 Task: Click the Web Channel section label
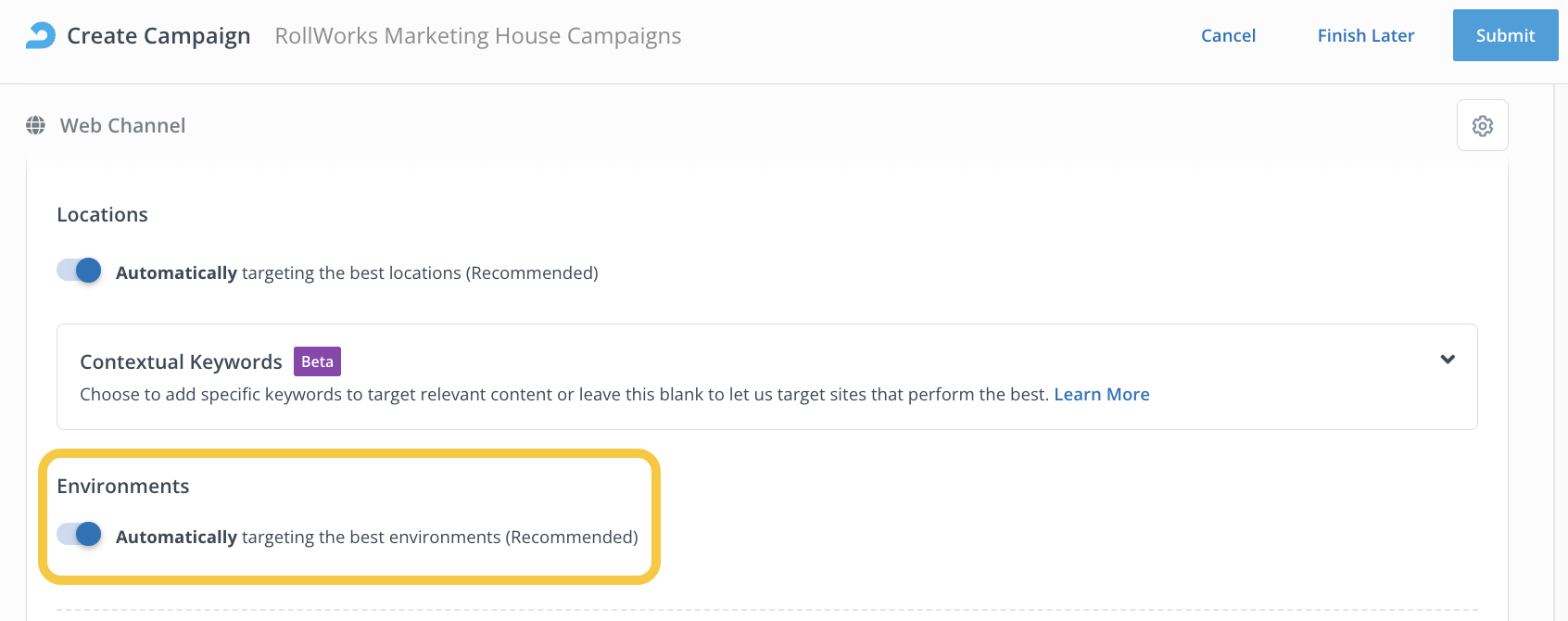click(x=122, y=126)
